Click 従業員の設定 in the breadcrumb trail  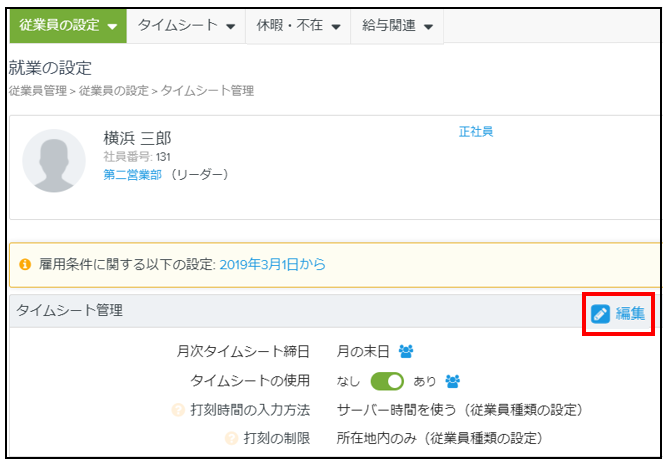coord(113,91)
